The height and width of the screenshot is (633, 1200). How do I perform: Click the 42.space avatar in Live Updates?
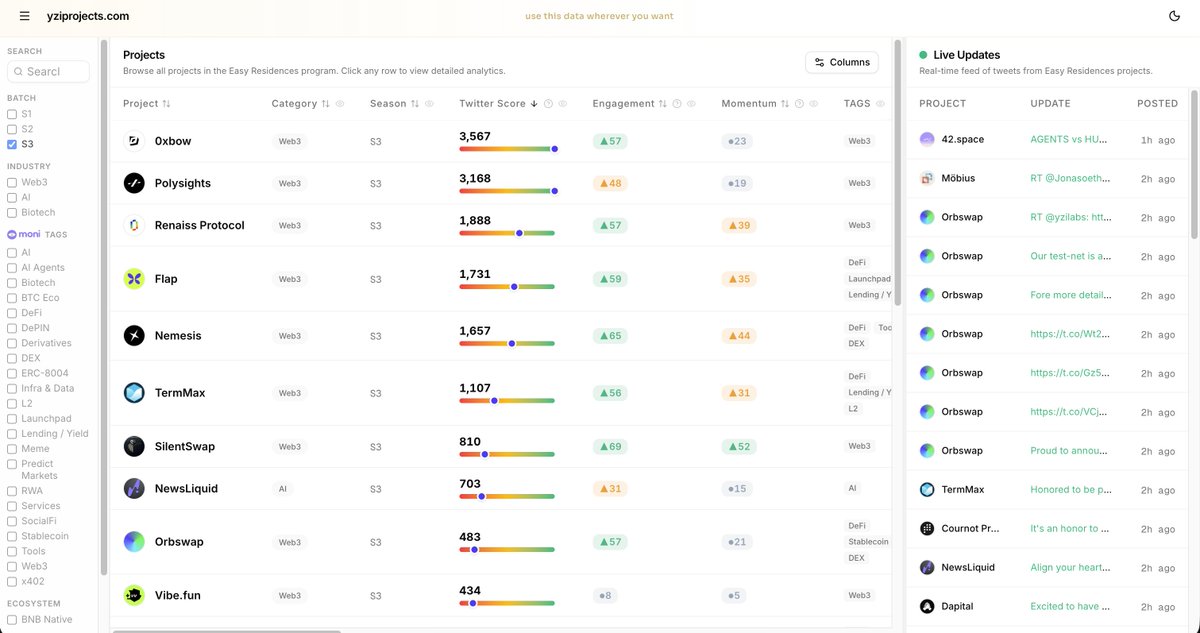point(927,139)
